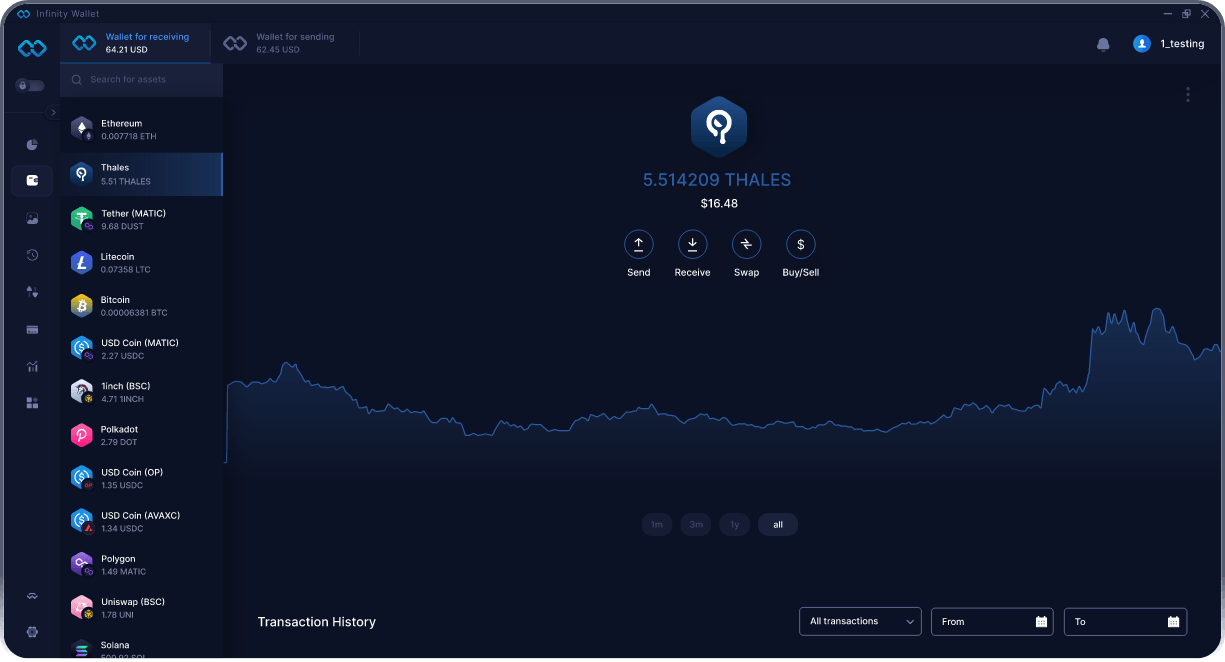The image size is (1225, 662).
Task: Select the 3m chart range
Action: (696, 525)
